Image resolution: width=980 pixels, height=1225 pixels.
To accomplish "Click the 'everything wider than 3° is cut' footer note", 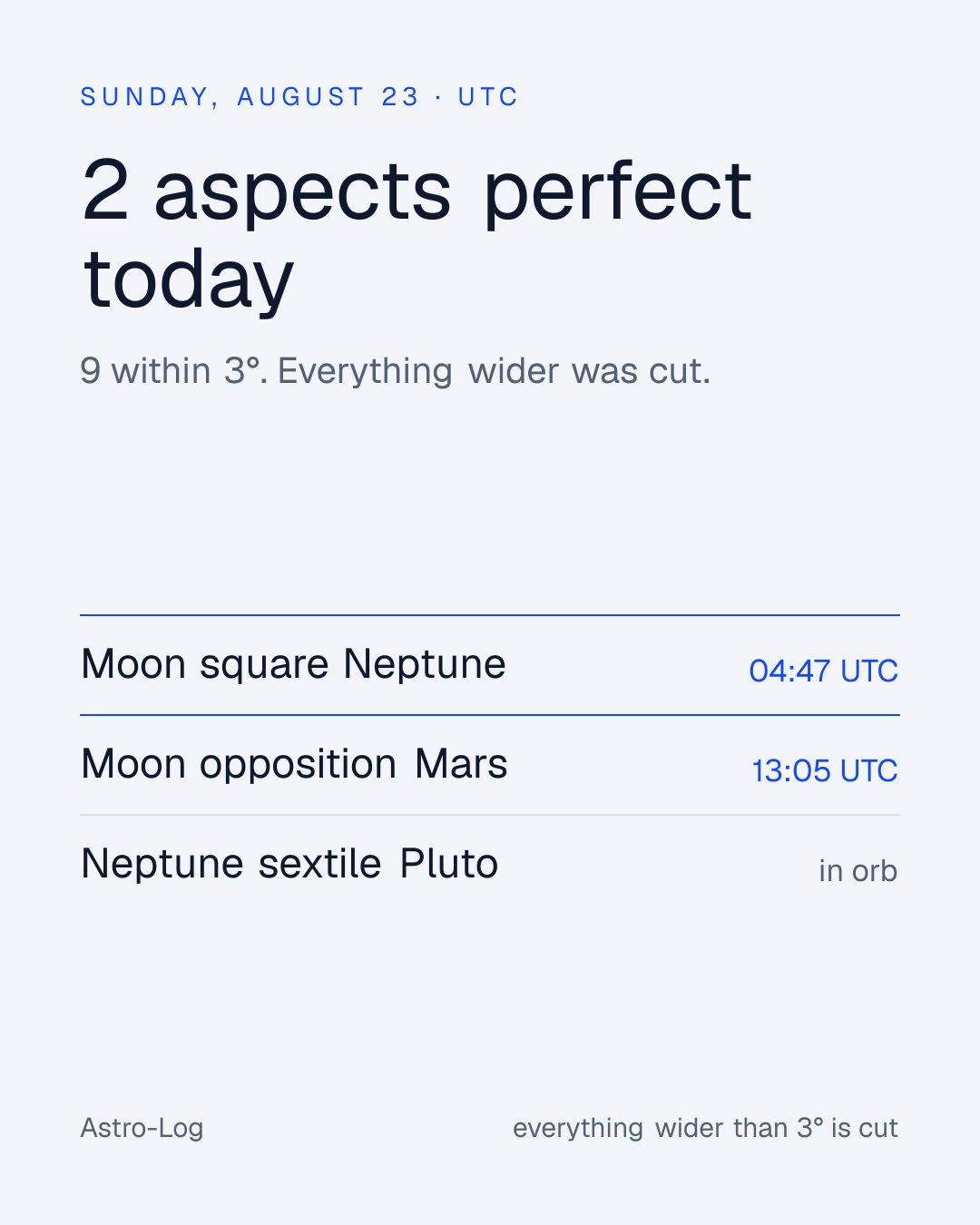I will 705,1128.
